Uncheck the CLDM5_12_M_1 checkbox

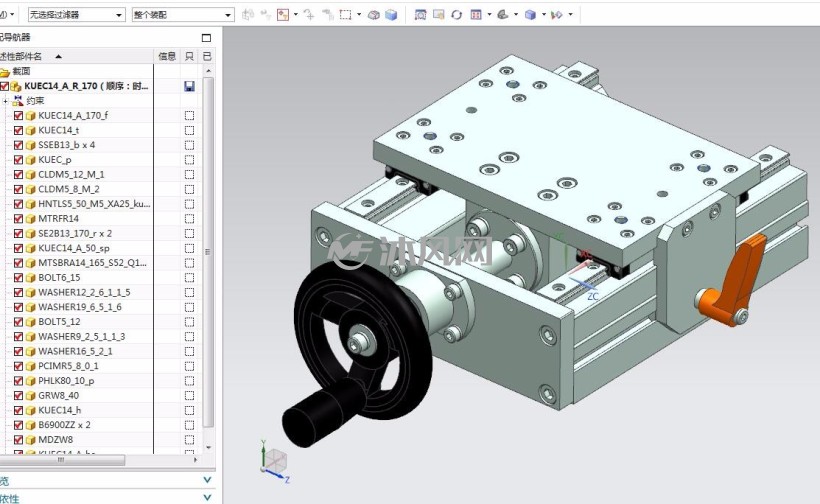click(18, 174)
